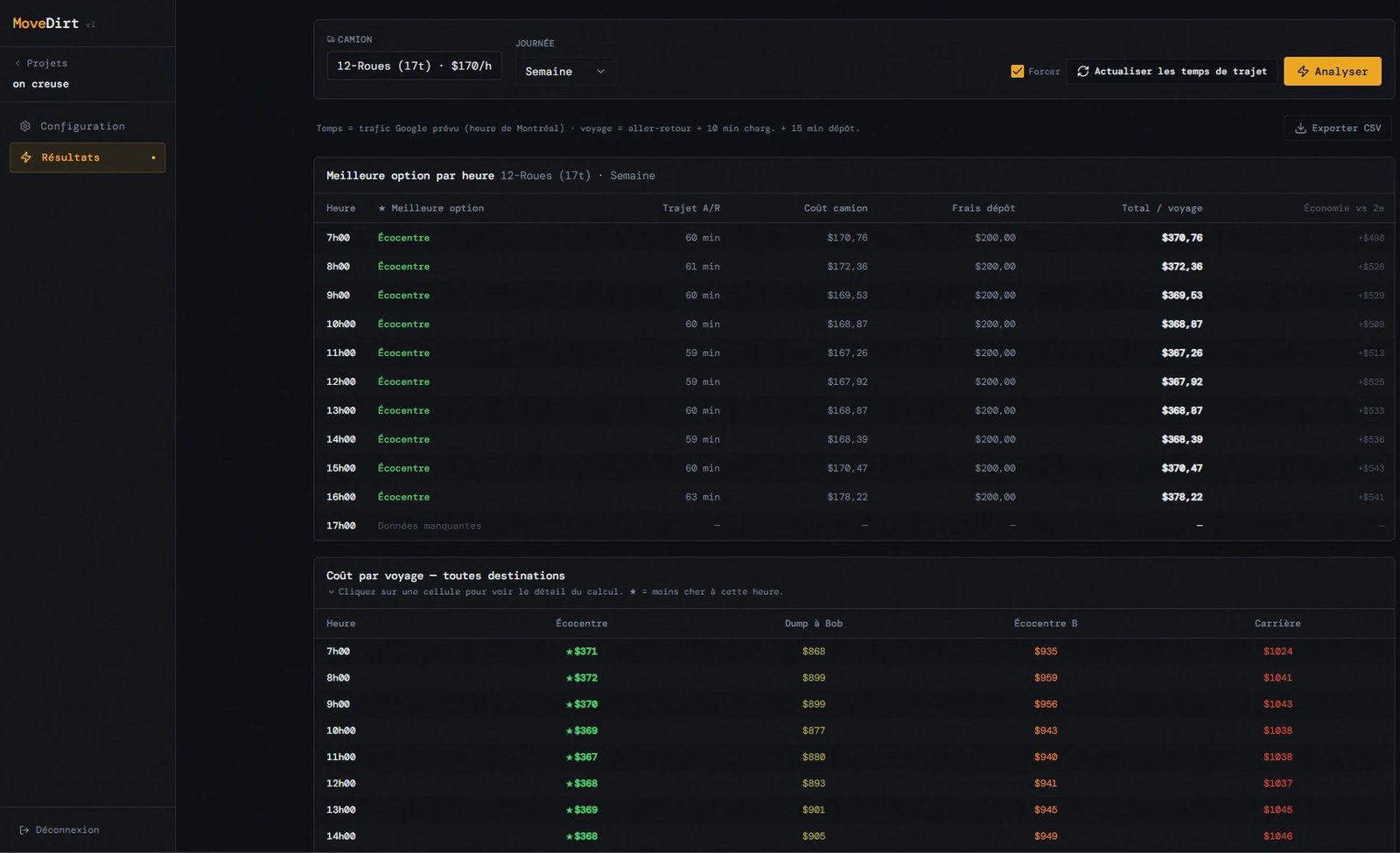Open the $901 Dump à Bob cell
The height and width of the screenshot is (853, 1400).
point(814,809)
